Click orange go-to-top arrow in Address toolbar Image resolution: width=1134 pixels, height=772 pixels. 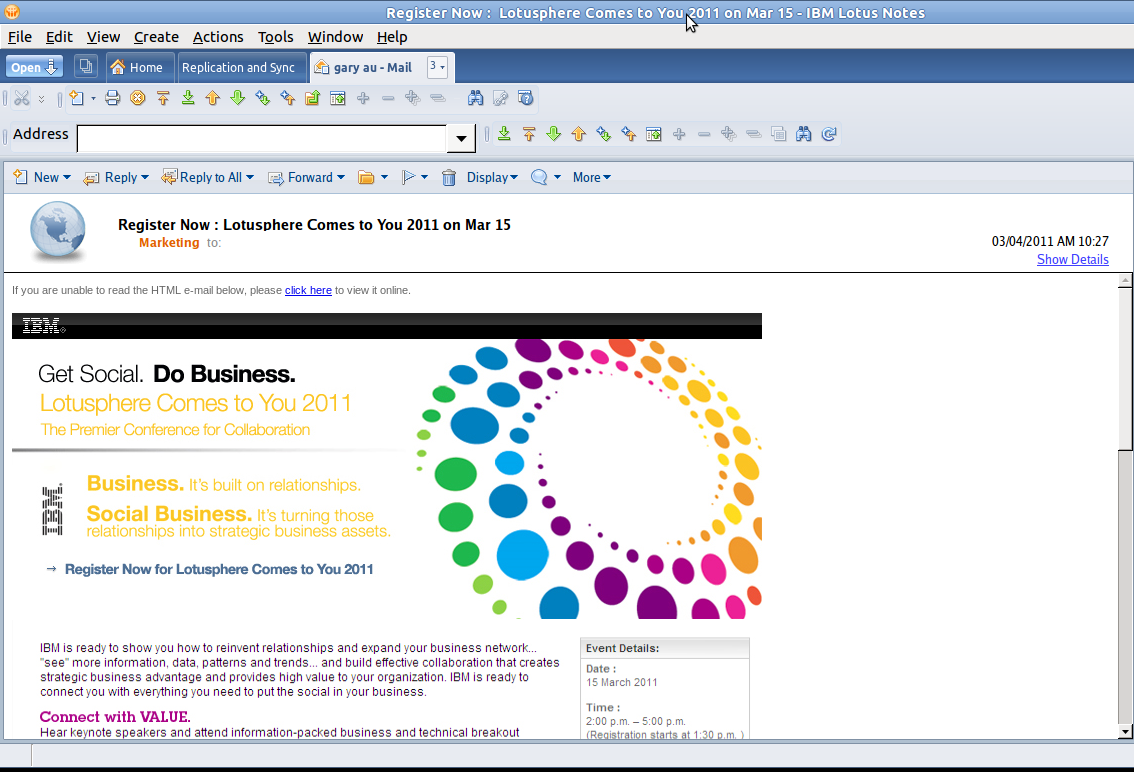point(529,134)
